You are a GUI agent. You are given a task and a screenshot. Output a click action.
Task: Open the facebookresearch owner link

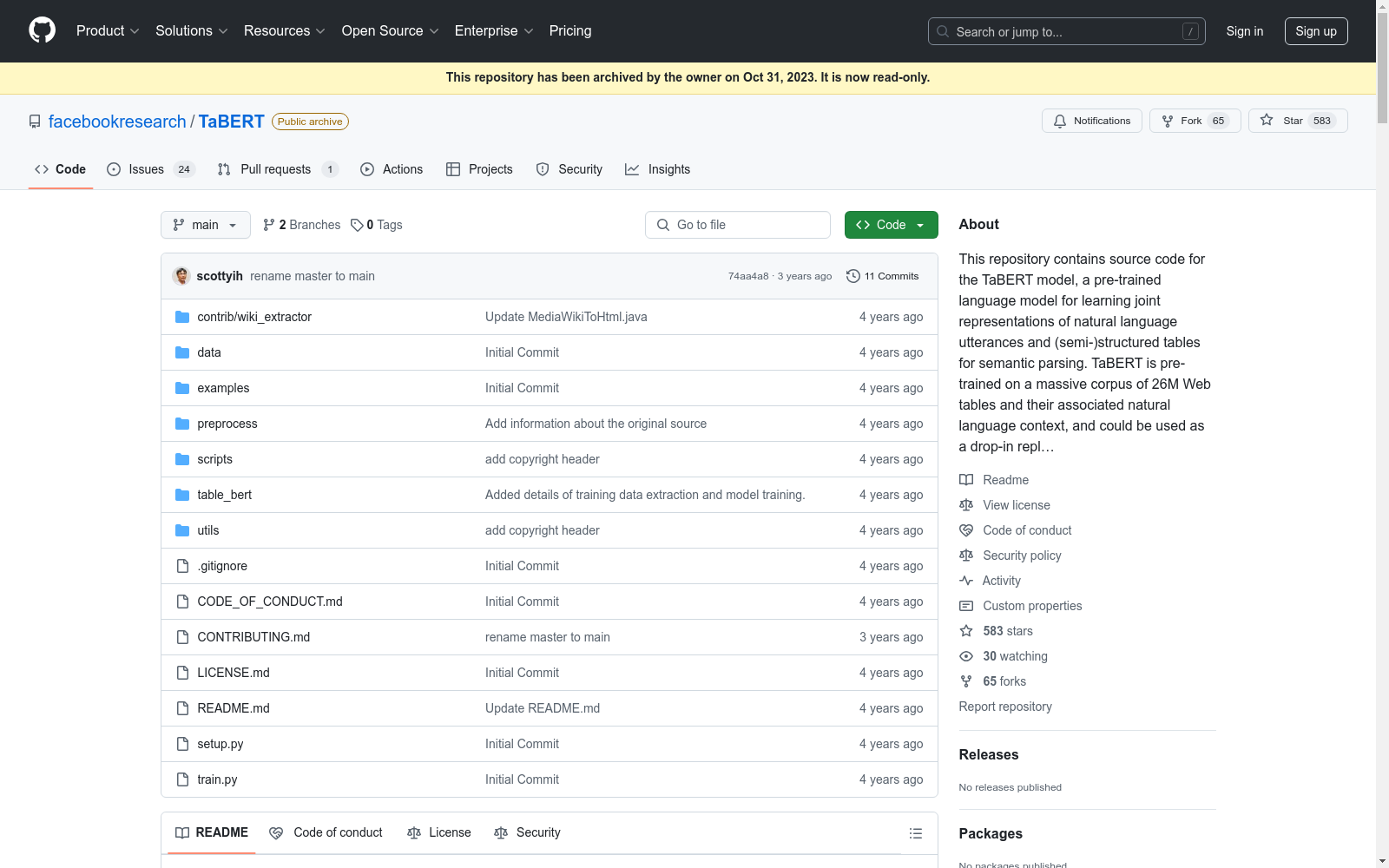click(x=117, y=122)
